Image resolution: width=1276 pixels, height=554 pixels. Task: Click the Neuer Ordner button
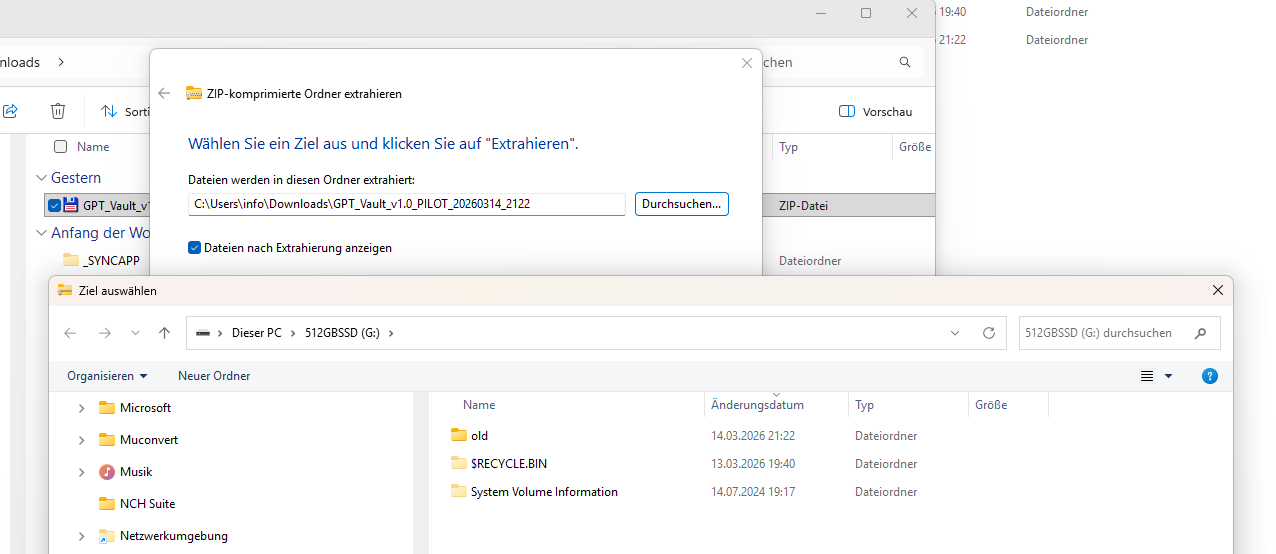214,376
